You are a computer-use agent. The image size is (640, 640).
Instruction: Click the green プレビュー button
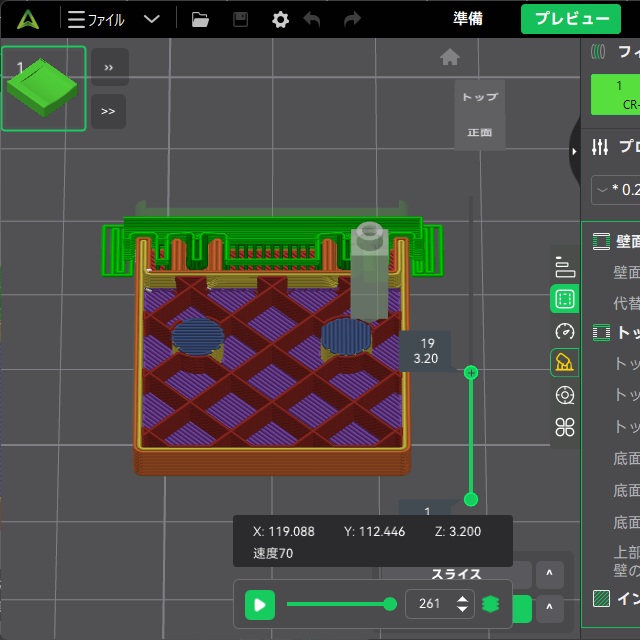tap(570, 19)
